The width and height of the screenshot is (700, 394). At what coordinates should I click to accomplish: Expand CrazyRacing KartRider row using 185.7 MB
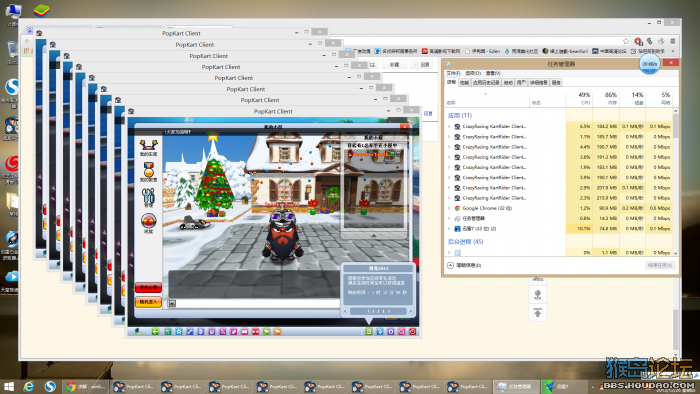point(449,137)
